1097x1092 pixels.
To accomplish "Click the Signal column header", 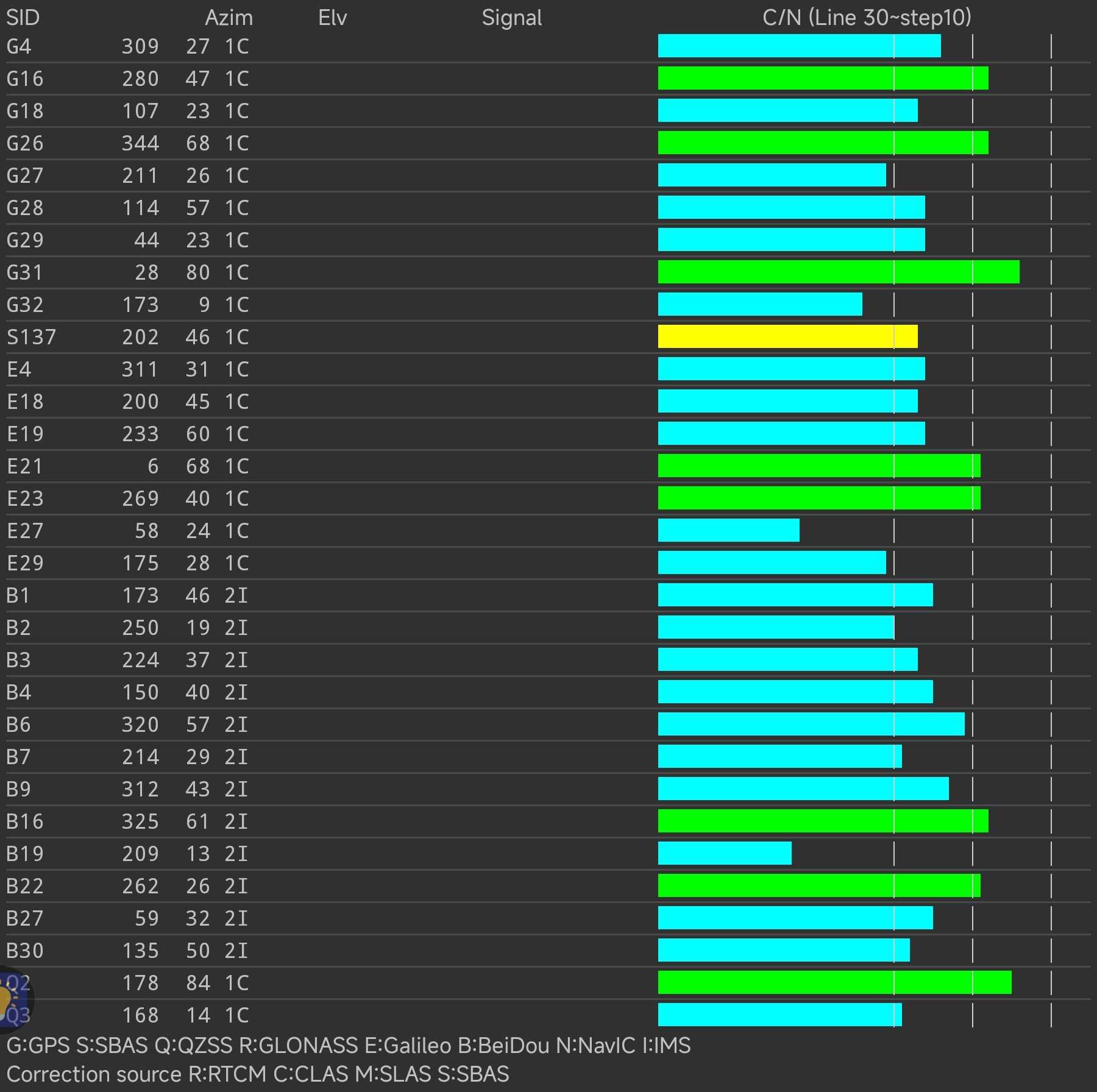I will click(511, 18).
